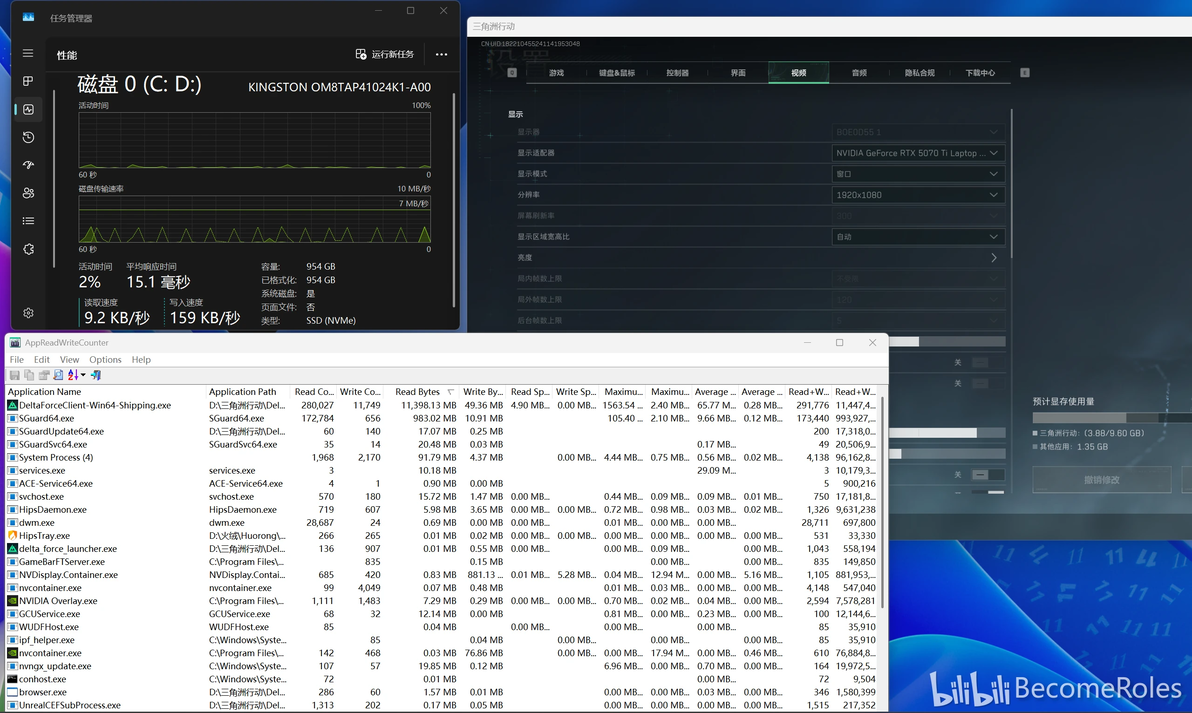The height and width of the screenshot is (713, 1192).
Task: Click Q previous-tab key icon in game settings
Action: [x=512, y=73]
